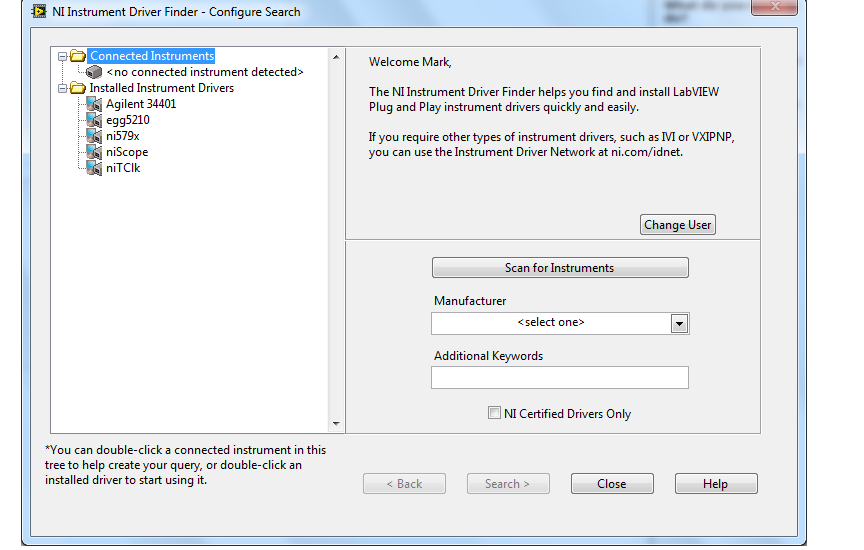Screen dimensions: 864x550
Task: Click the no-connected-instrument device icon
Action: pos(94,72)
